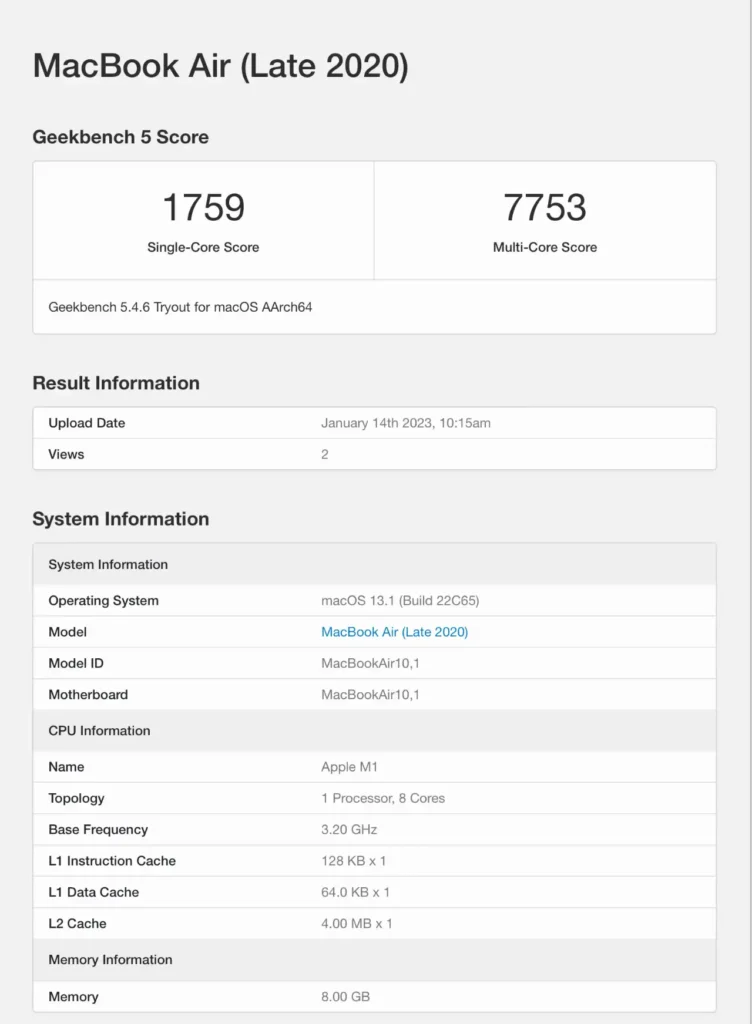Click the Topology label

[x=76, y=799]
